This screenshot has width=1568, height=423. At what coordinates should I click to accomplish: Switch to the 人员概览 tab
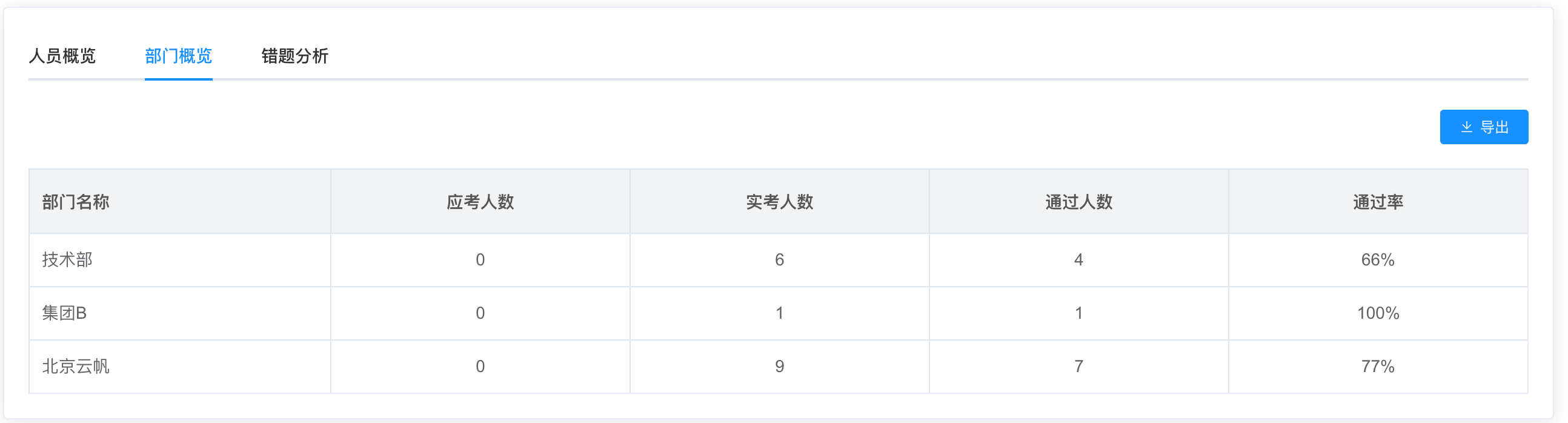62,56
